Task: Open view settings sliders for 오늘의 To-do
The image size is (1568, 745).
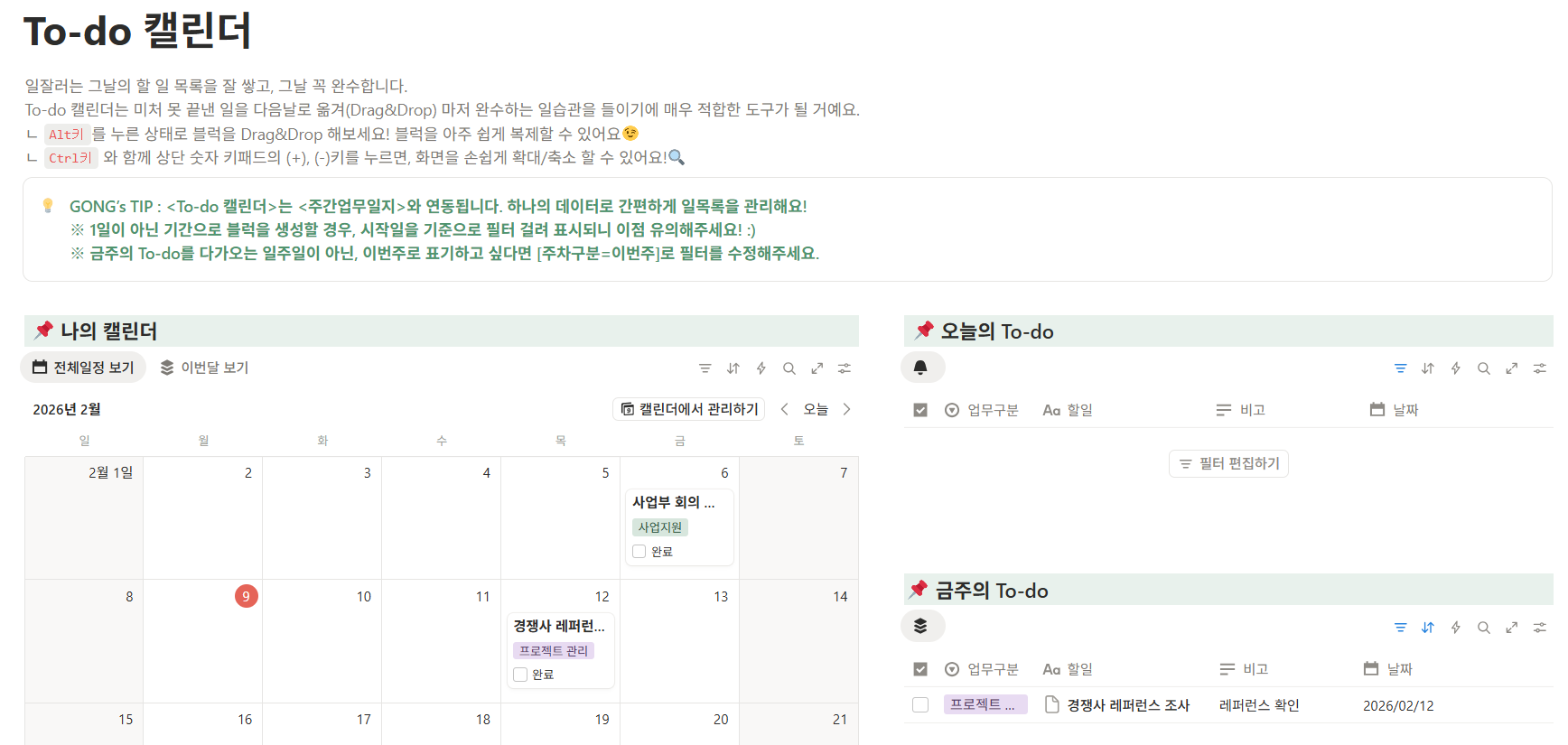Action: click(1540, 368)
